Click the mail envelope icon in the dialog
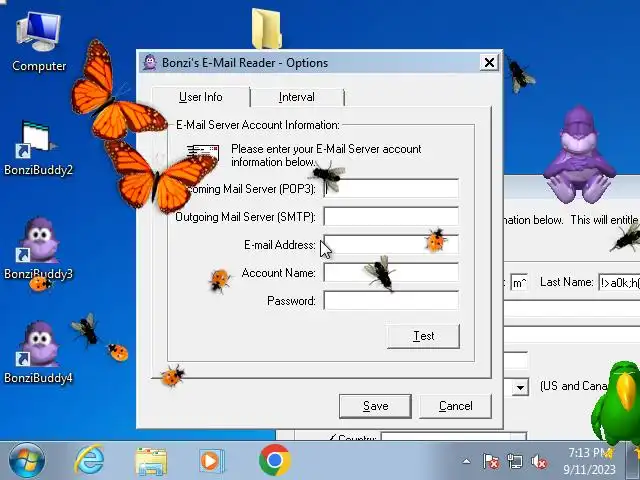This screenshot has width=640, height=480. [x=203, y=153]
